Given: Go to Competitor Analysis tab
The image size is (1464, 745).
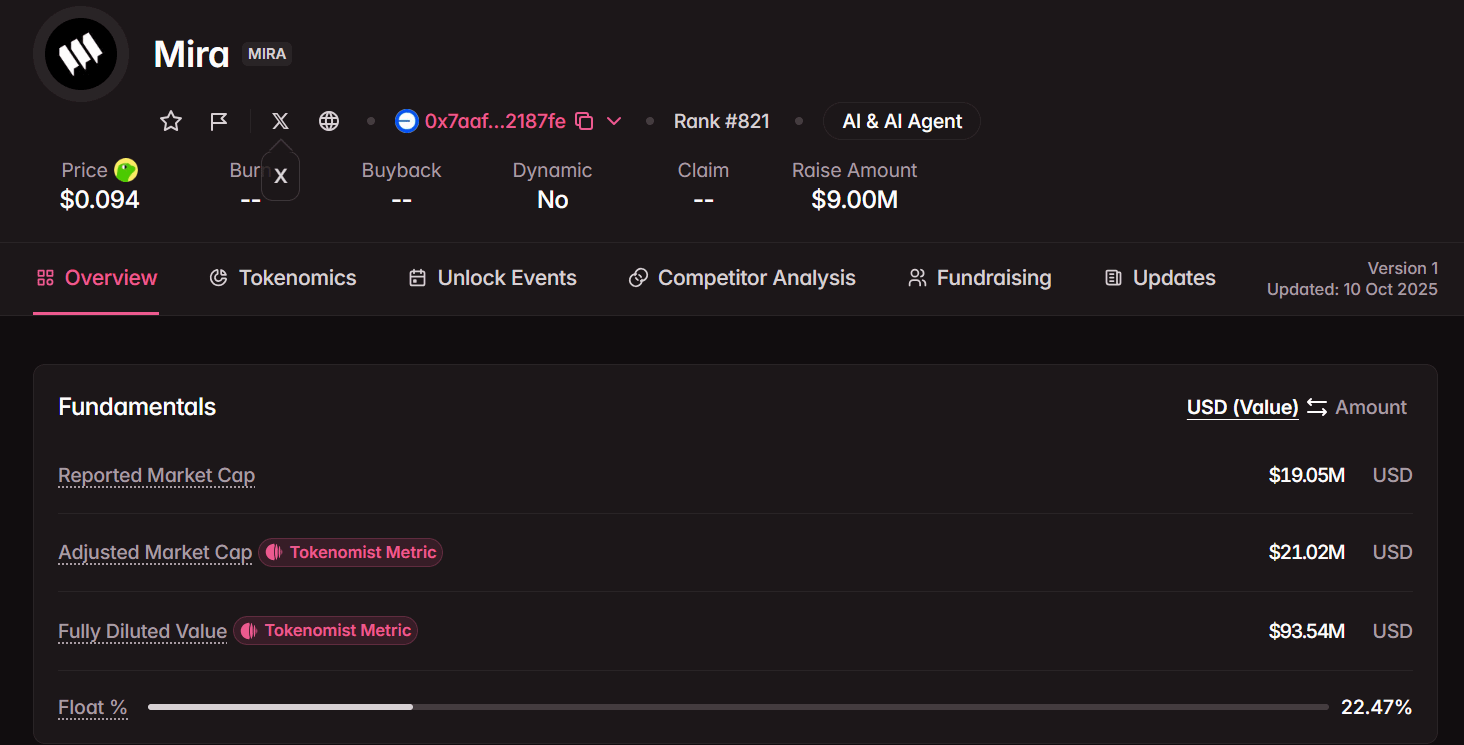Looking at the screenshot, I should (x=742, y=278).
